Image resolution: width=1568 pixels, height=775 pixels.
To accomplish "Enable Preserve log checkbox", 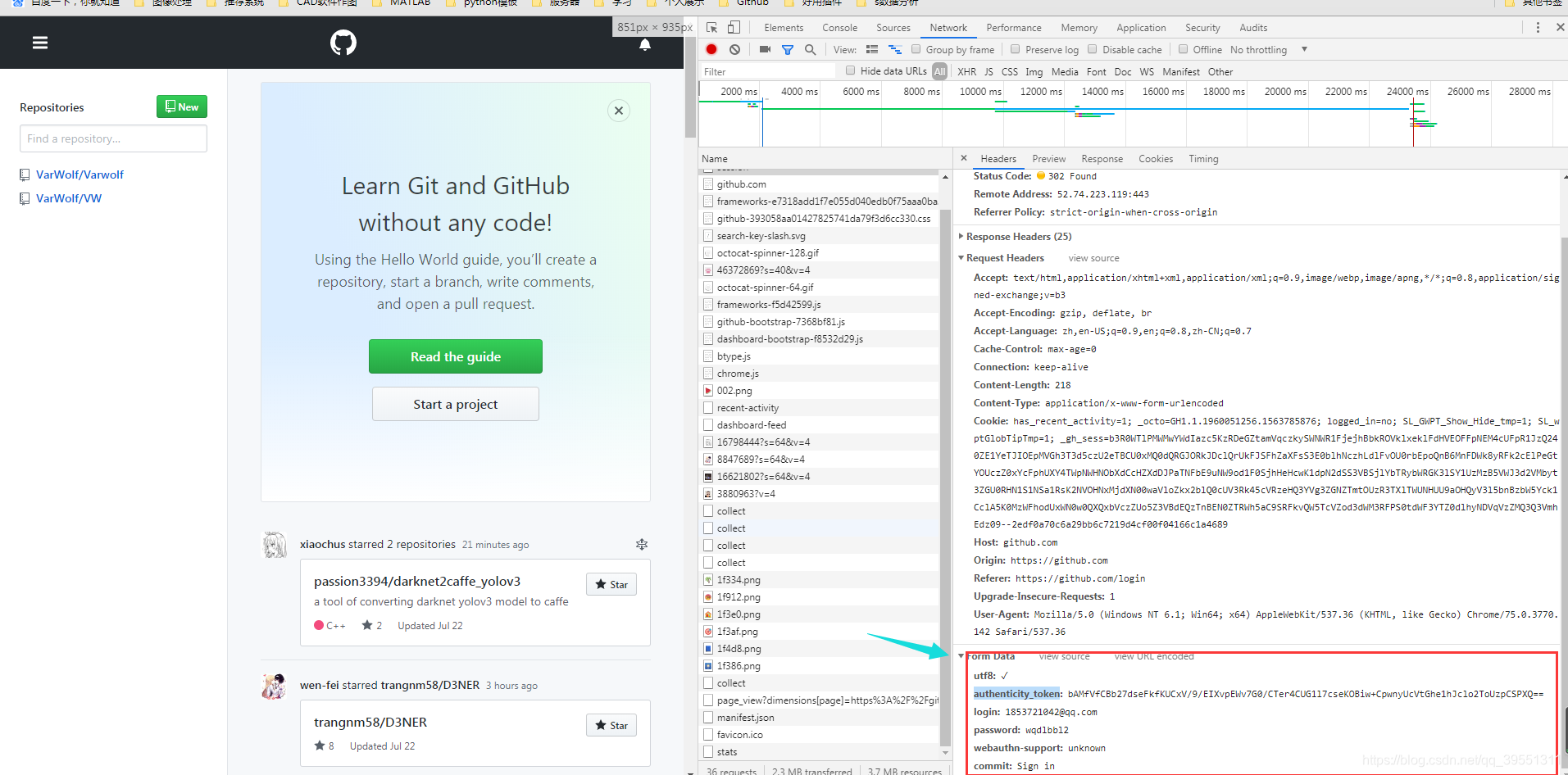I will tap(1016, 49).
